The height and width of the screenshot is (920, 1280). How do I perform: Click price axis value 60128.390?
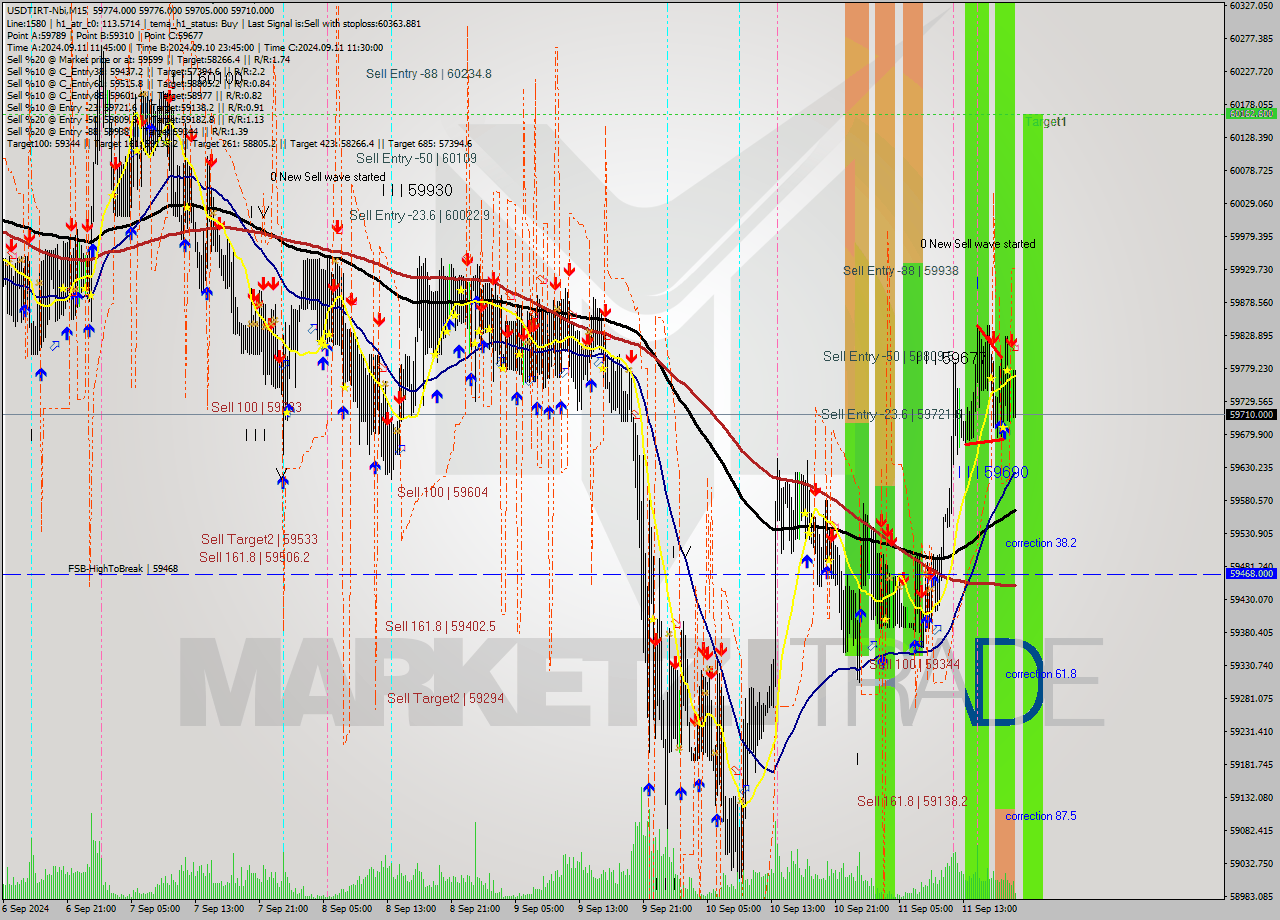(x=1251, y=137)
